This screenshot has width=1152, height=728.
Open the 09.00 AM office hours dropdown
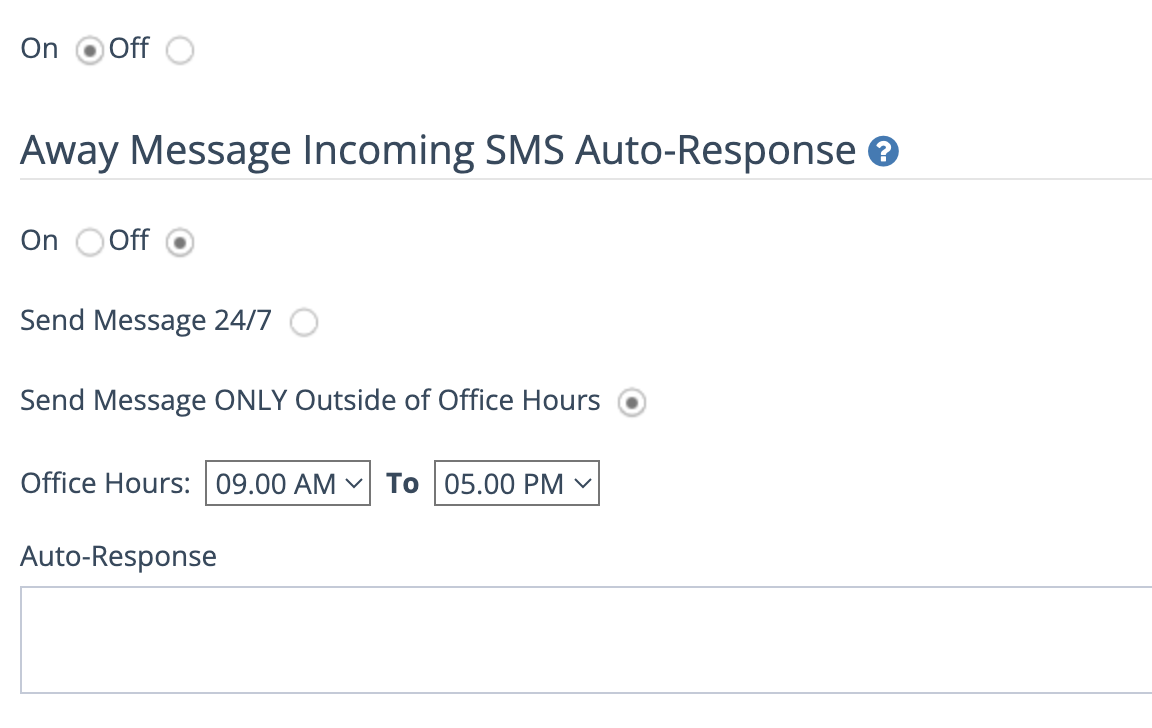pyautogui.click(x=288, y=483)
